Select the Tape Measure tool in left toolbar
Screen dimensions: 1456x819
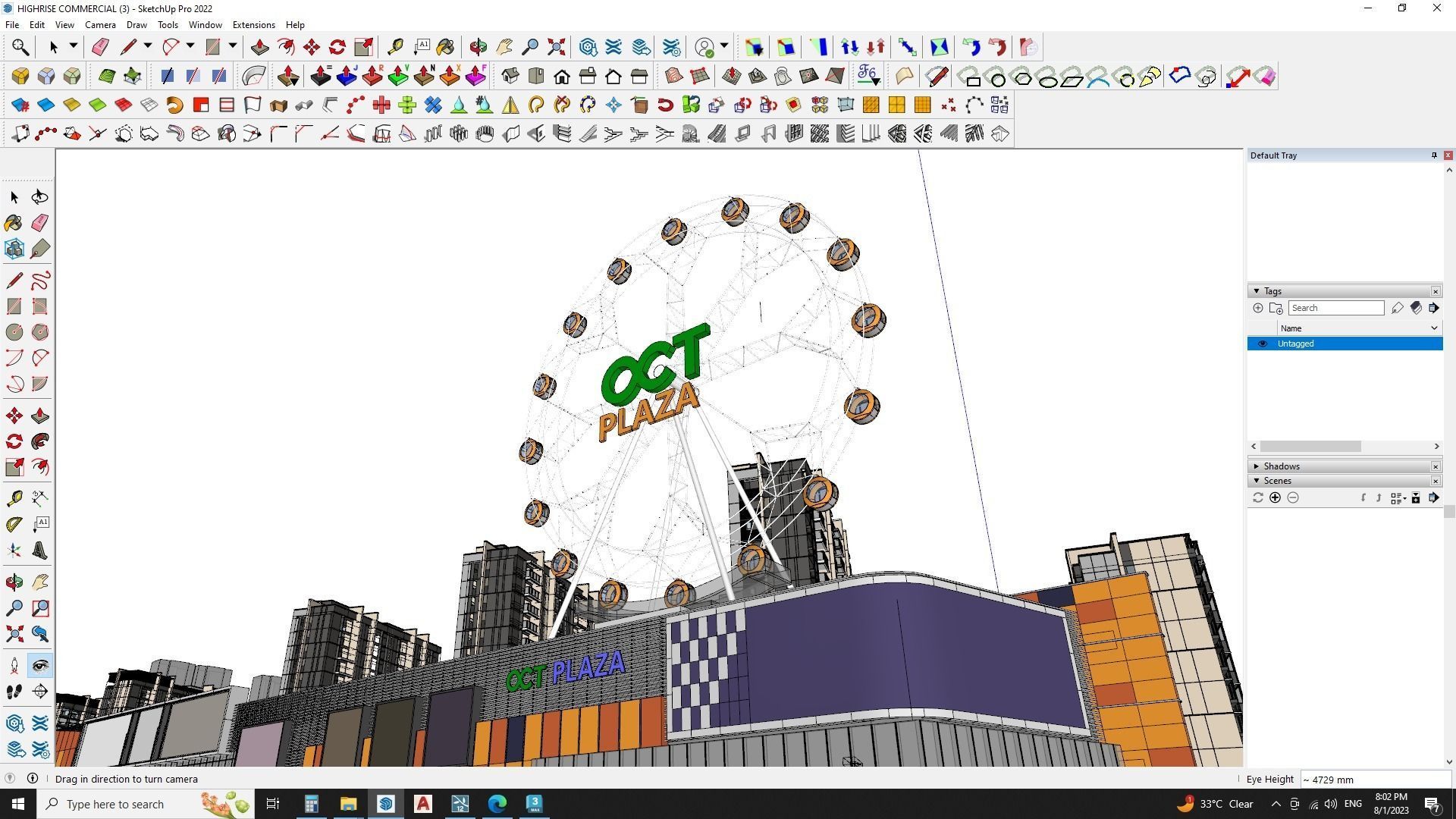pyautogui.click(x=14, y=498)
